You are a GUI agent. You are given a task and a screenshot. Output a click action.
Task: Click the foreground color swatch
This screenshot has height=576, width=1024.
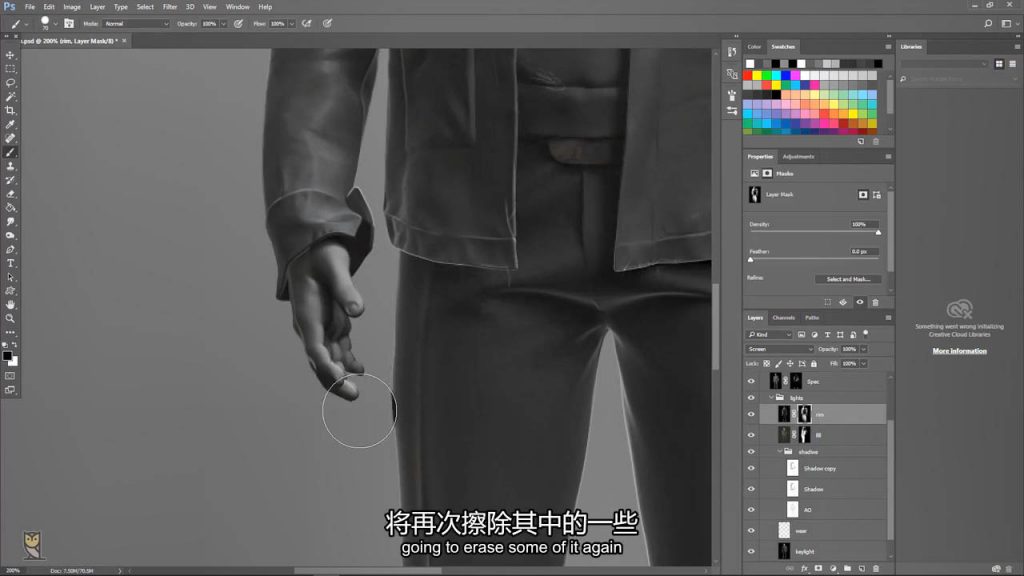pyautogui.click(x=7, y=356)
